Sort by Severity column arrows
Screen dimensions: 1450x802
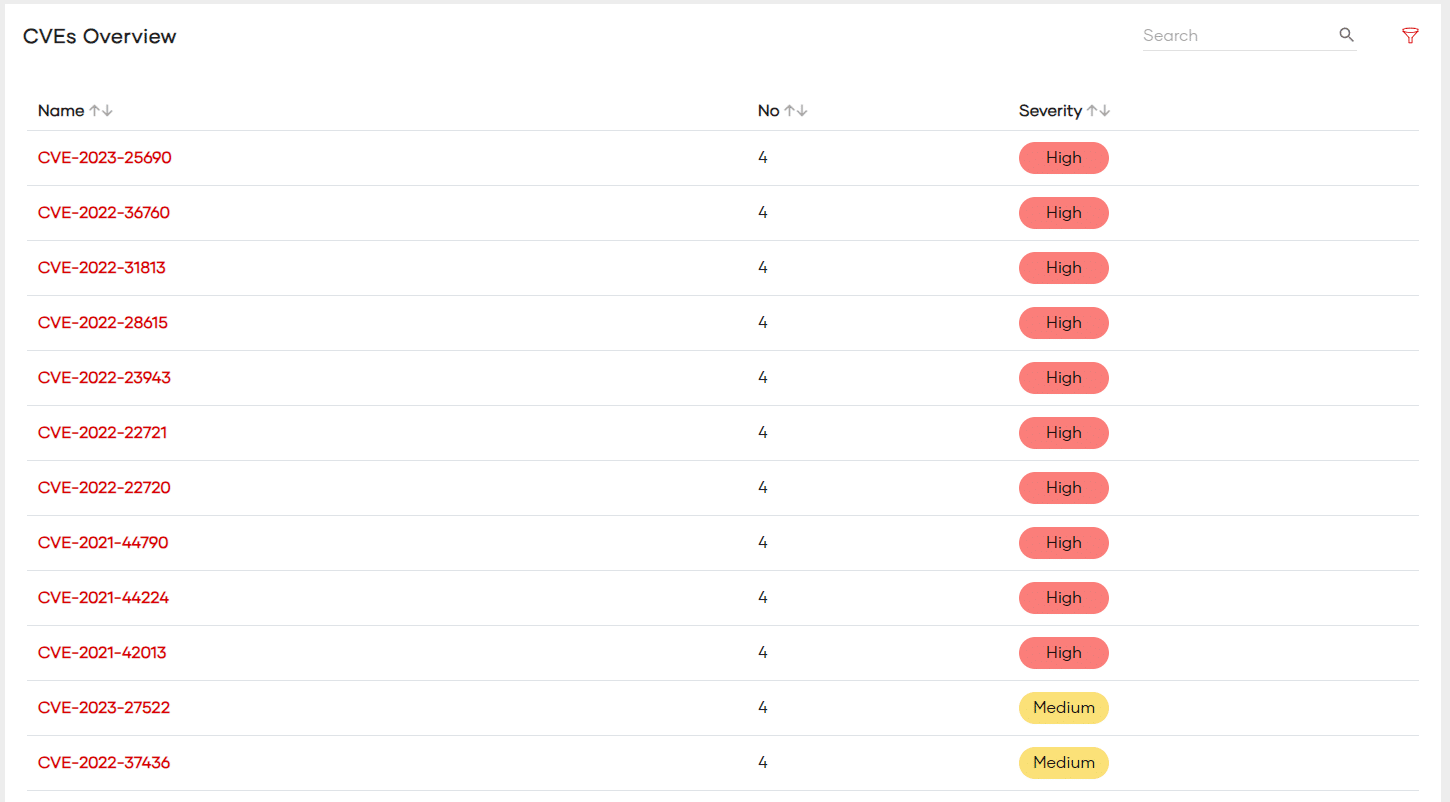1098,111
